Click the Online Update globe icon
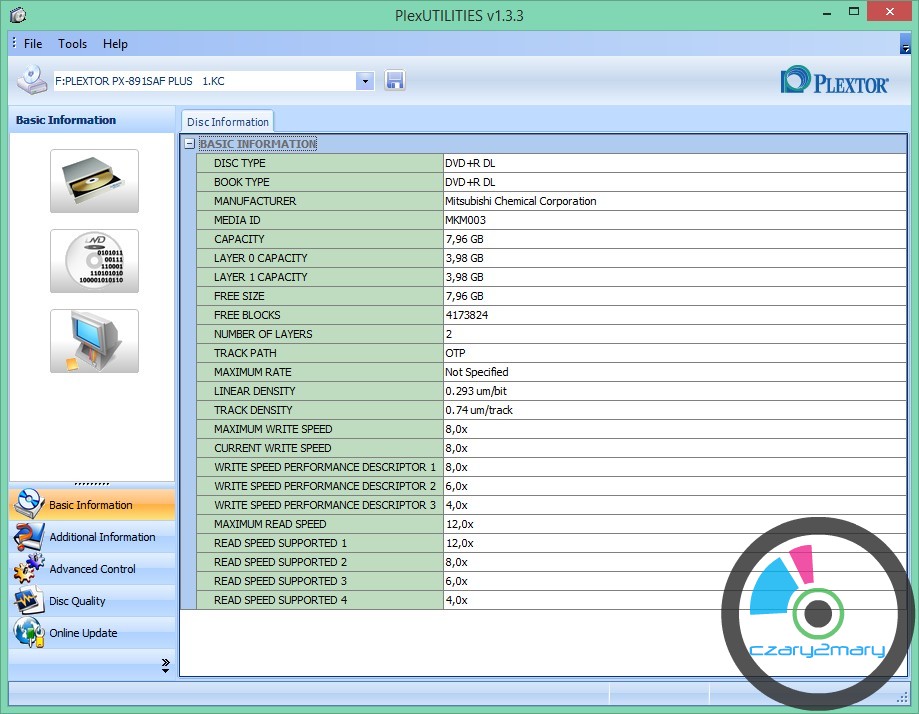919x714 pixels. (28, 633)
